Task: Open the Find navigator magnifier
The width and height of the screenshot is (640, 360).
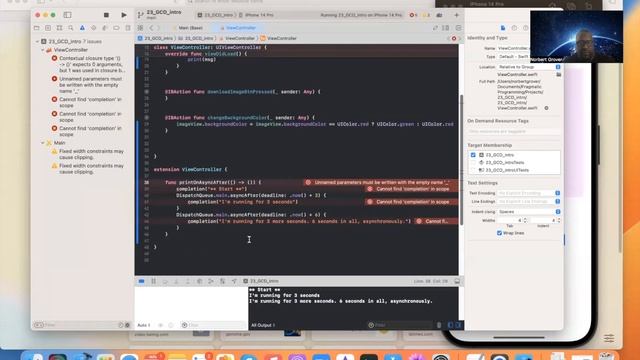Action: pyautogui.click(x=71, y=28)
